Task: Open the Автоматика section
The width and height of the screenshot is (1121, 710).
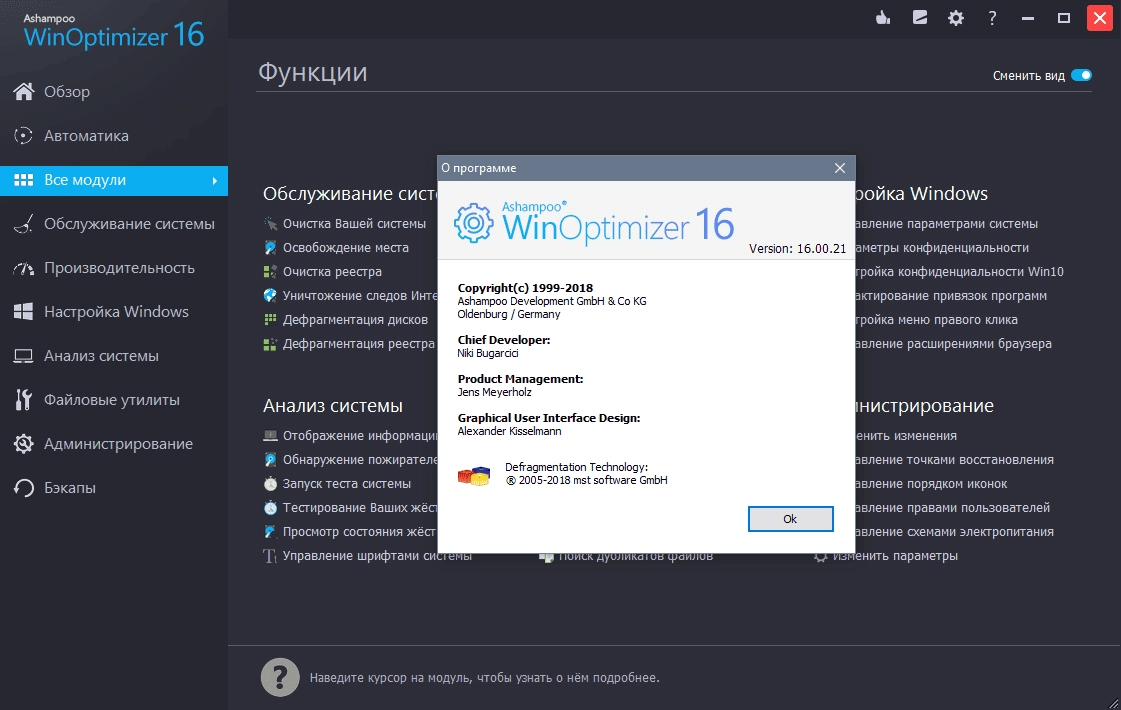Action: (114, 136)
